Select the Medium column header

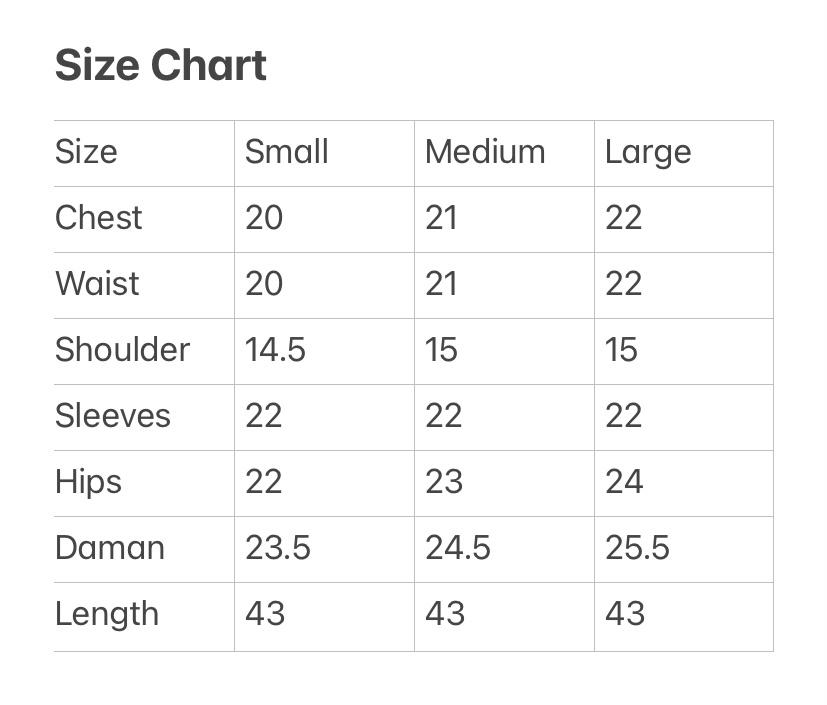tap(485, 152)
